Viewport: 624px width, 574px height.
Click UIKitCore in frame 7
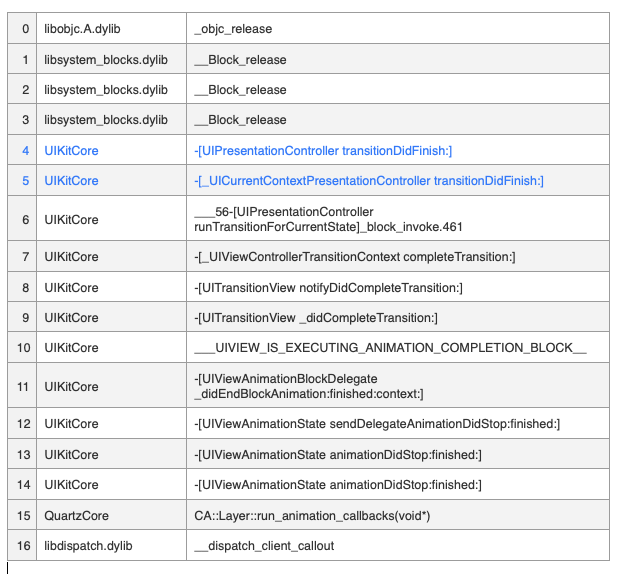(71, 257)
